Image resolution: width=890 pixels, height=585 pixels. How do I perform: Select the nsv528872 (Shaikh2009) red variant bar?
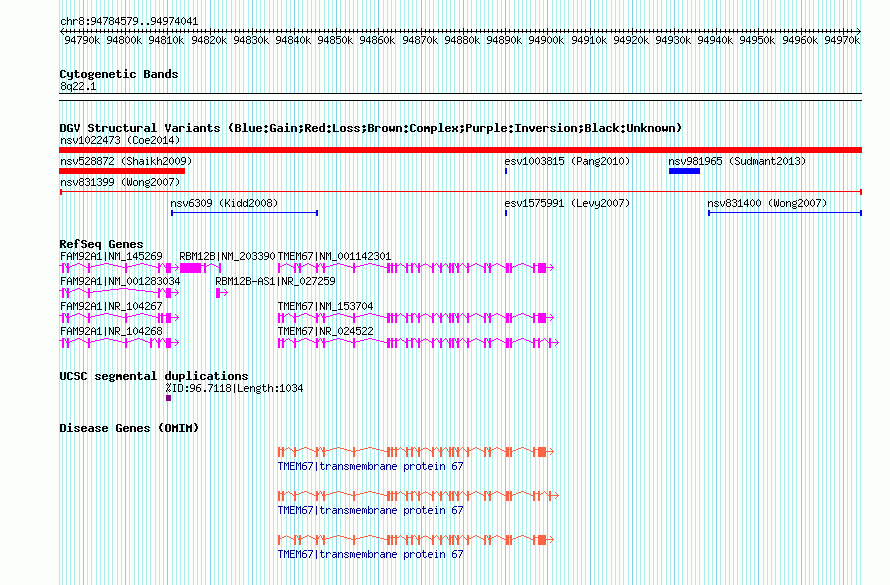pos(122,171)
